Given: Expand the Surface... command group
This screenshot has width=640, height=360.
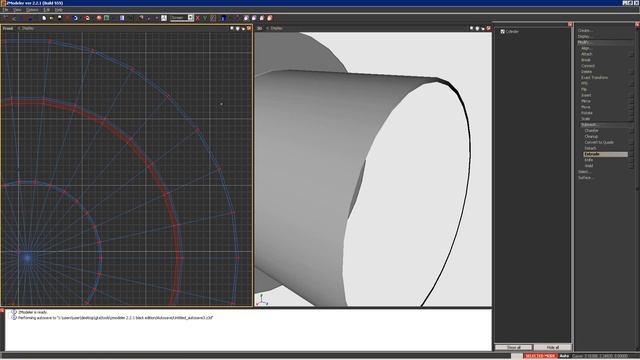Looking at the screenshot, I should (x=586, y=178).
